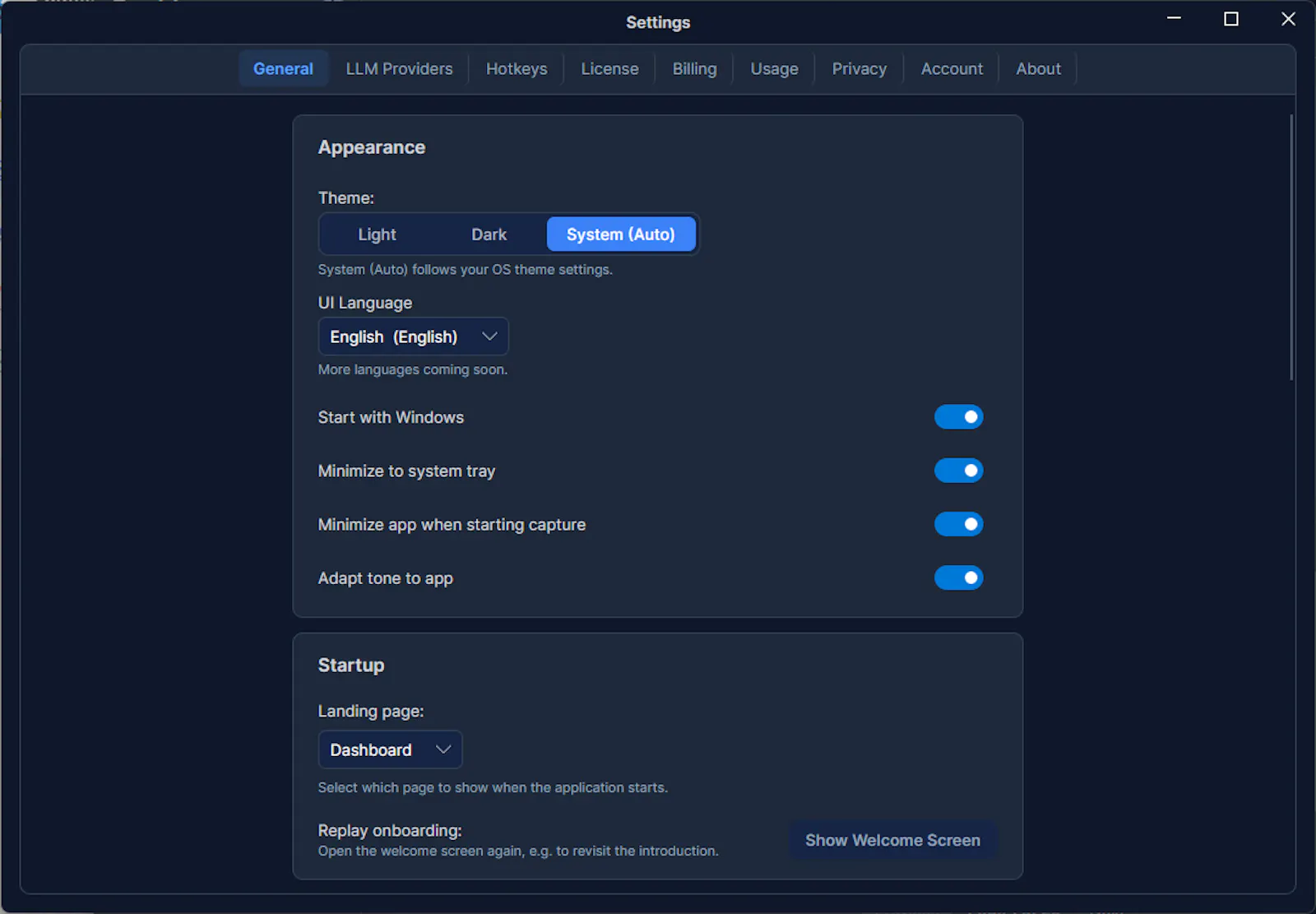Viewport: 1316px width, 914px height.
Task: Click the 'More languages coming soon.' note
Action: (x=413, y=369)
